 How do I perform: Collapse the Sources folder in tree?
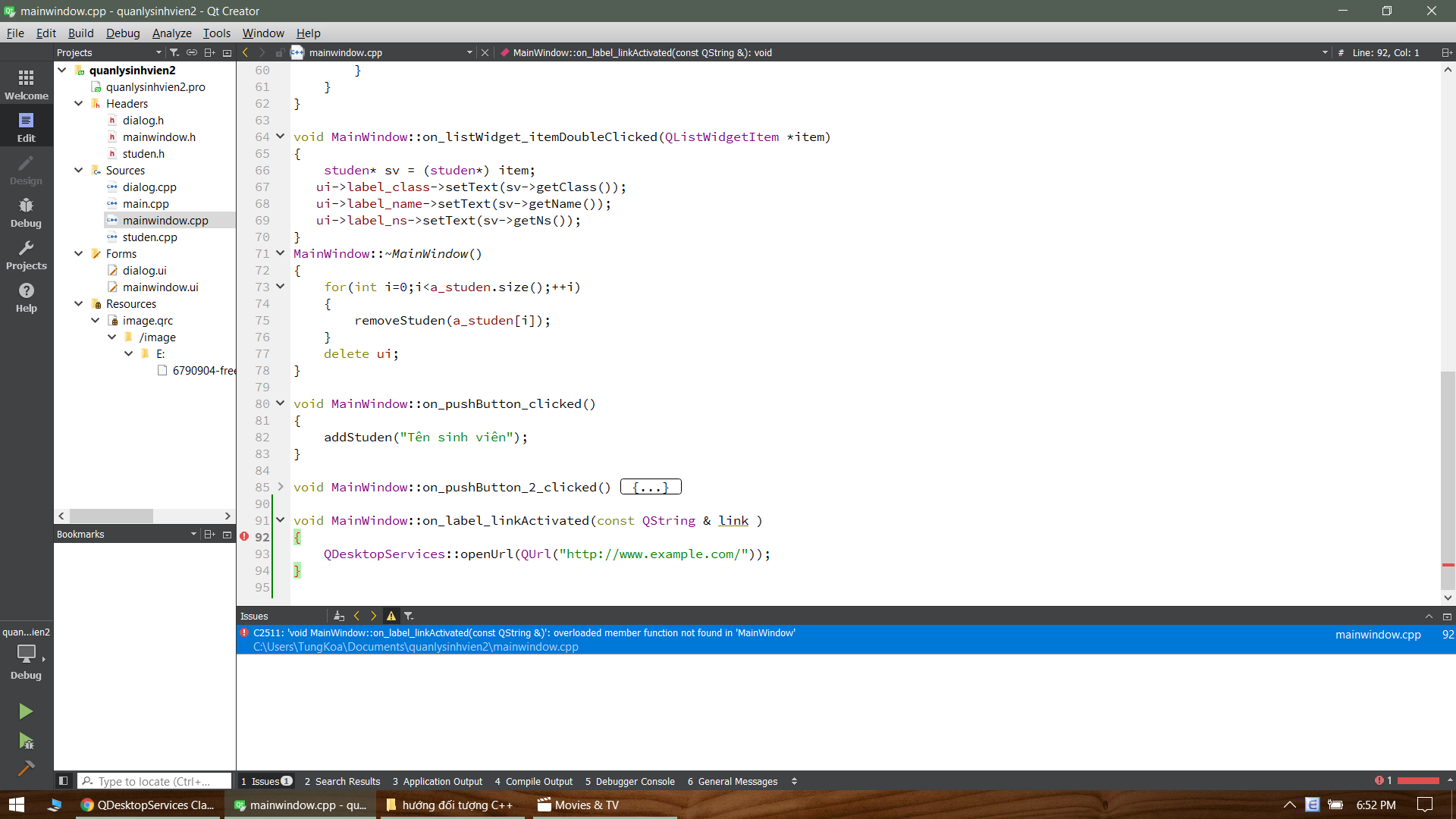tap(78, 170)
